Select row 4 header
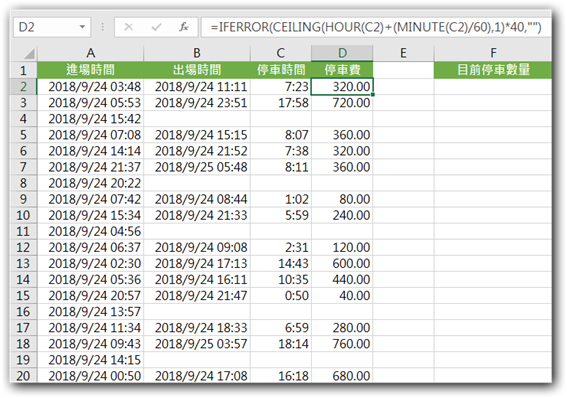Screen dimensions: 567x398 [x=23, y=119]
